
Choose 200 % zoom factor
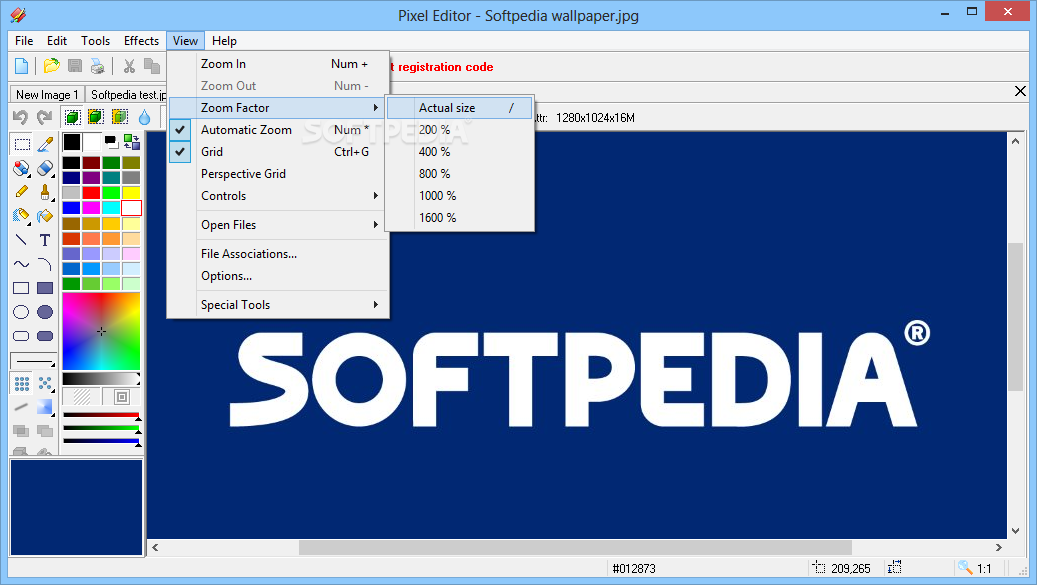click(x=460, y=130)
